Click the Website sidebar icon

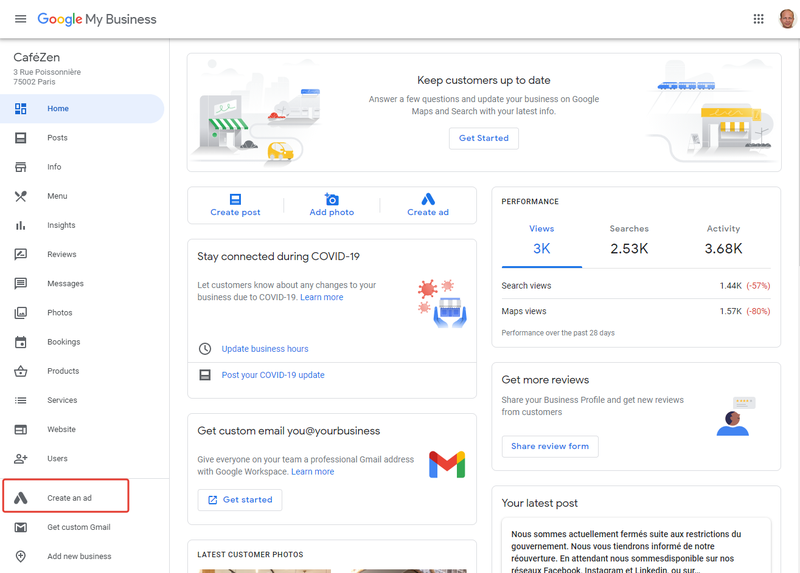[20, 430]
